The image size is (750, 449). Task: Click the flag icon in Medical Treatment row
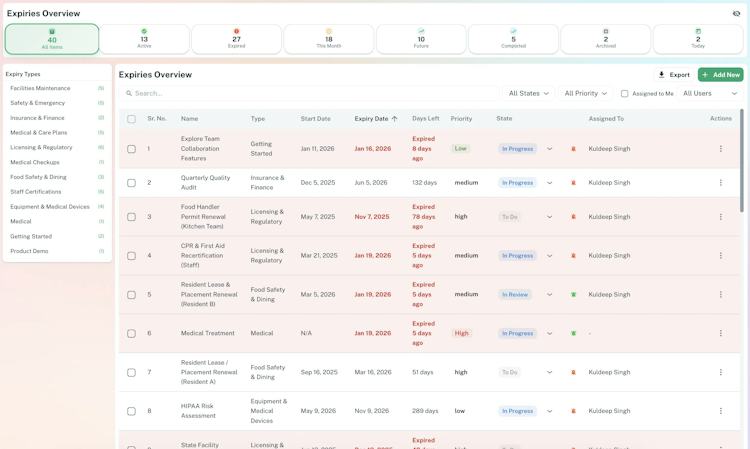click(573, 333)
